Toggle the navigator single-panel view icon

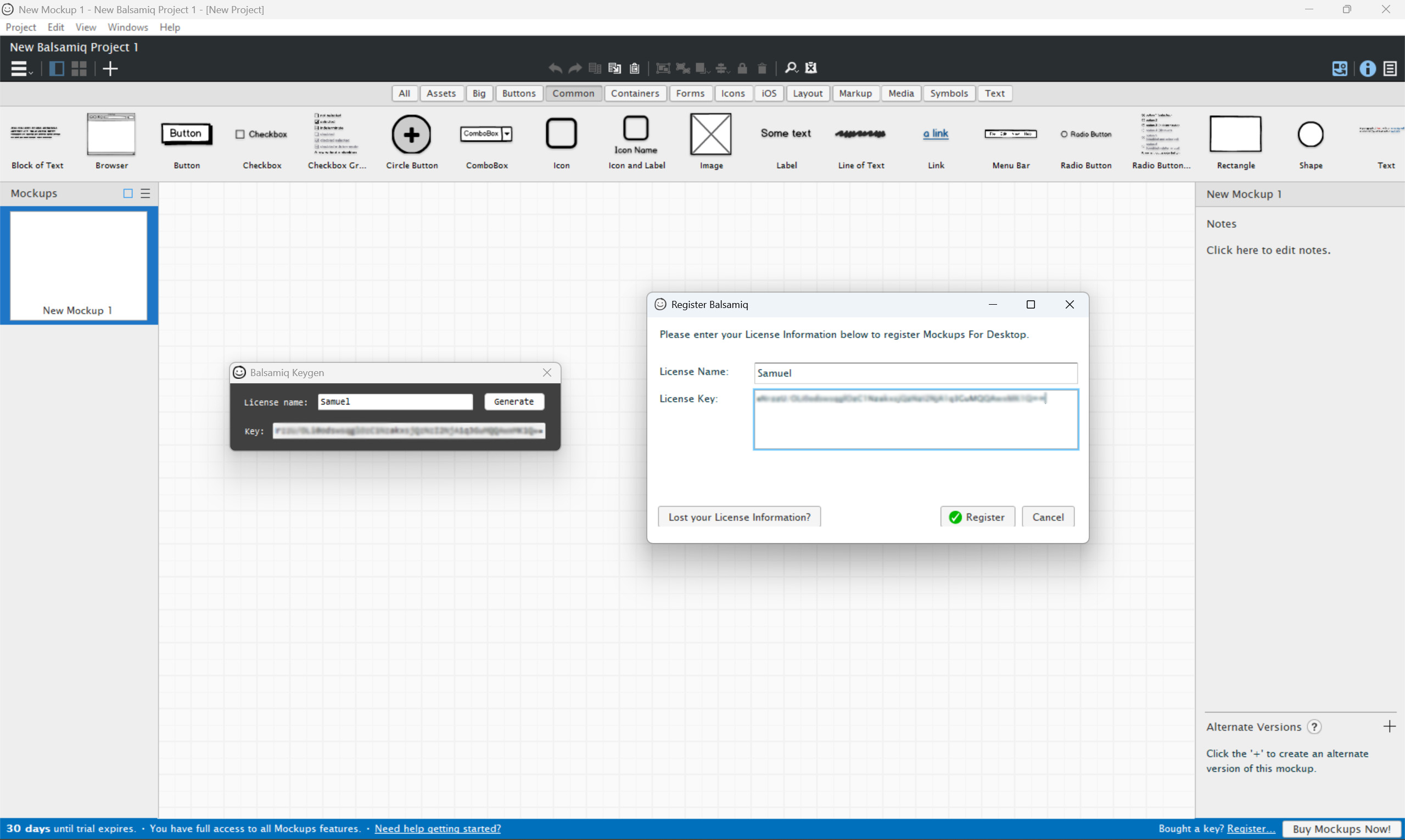tap(57, 69)
